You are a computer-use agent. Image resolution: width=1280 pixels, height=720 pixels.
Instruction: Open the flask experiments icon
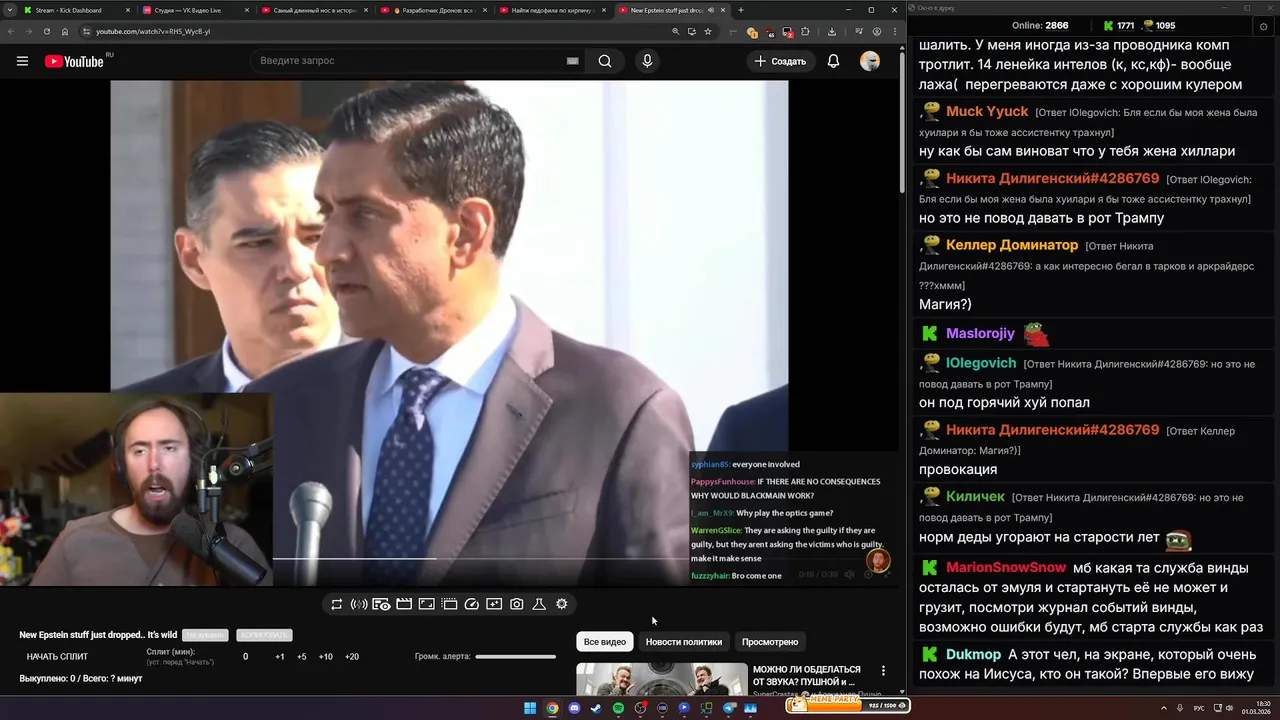tap(539, 604)
